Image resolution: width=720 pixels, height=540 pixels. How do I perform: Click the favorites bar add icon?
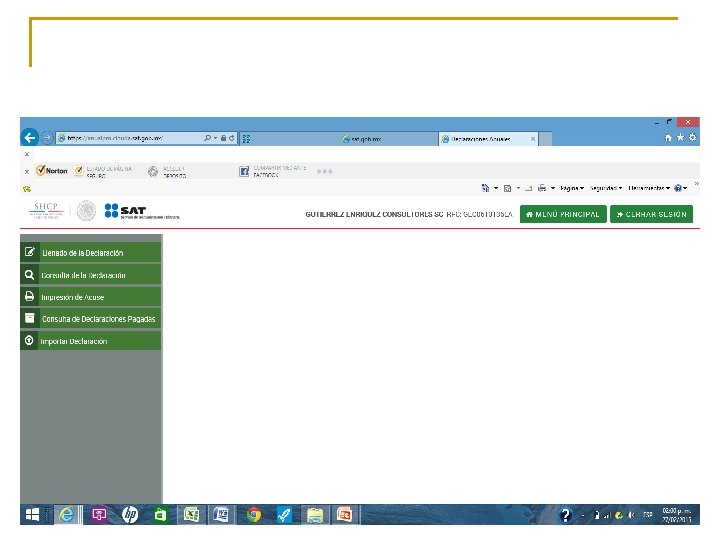point(27,189)
